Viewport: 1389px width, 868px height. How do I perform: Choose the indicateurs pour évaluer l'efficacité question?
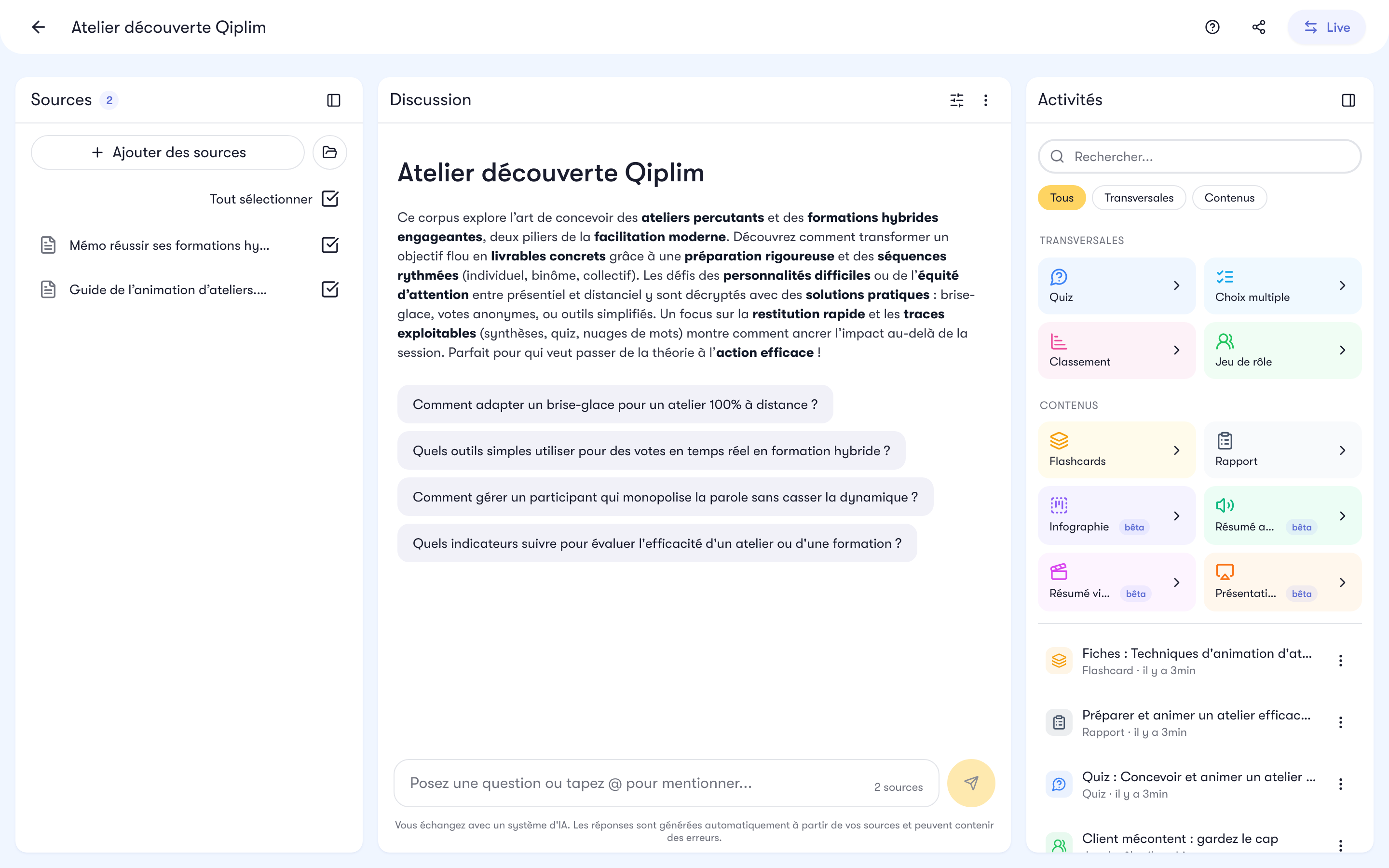point(656,543)
